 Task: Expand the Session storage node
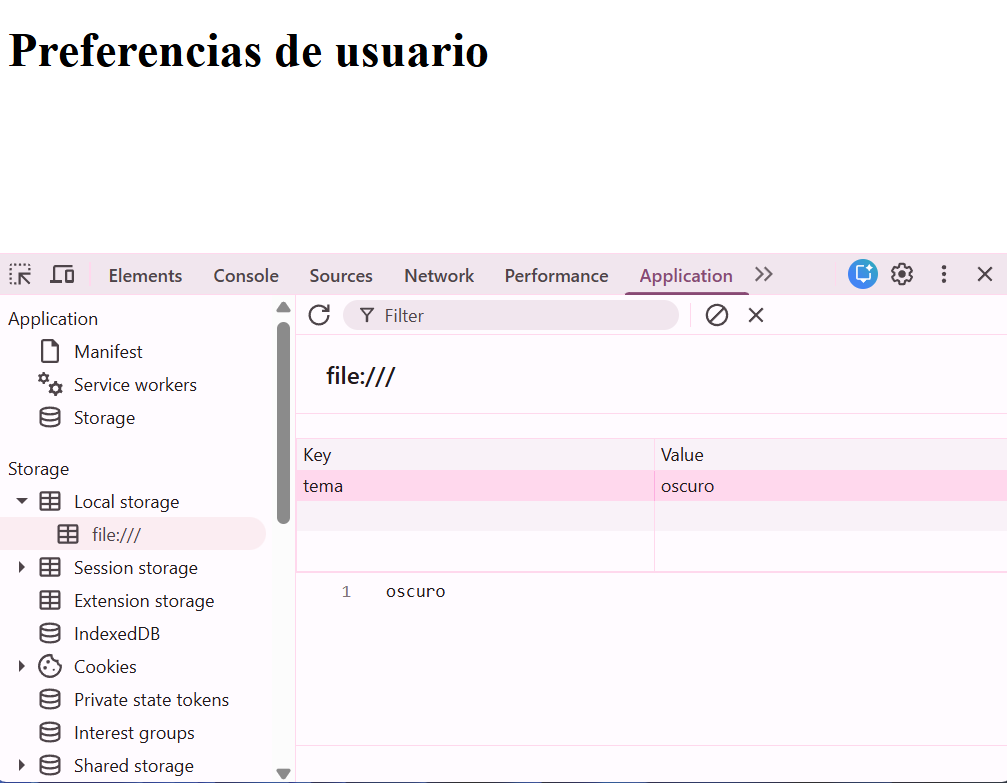(22, 567)
